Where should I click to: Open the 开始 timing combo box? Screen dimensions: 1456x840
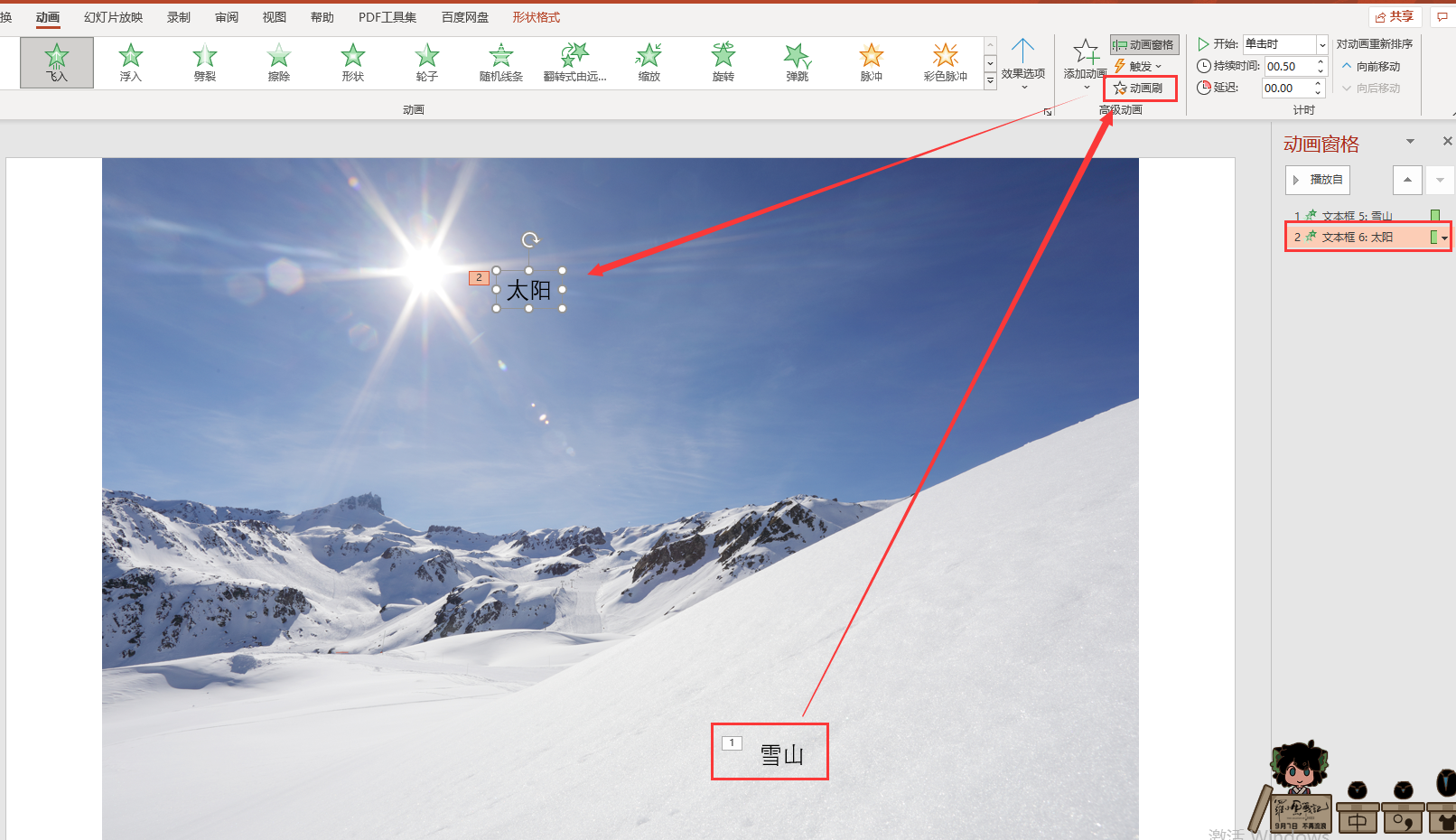coord(1285,44)
